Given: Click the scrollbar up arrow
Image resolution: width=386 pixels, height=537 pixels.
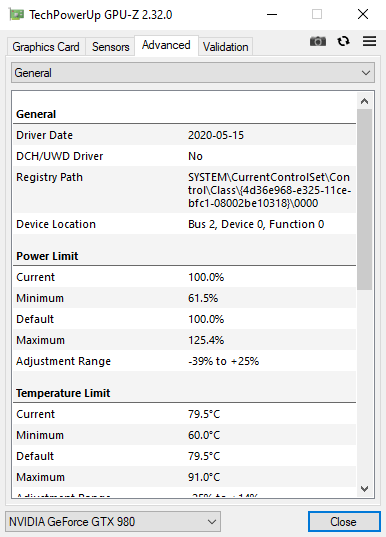Looking at the screenshot, I should 364,101.
